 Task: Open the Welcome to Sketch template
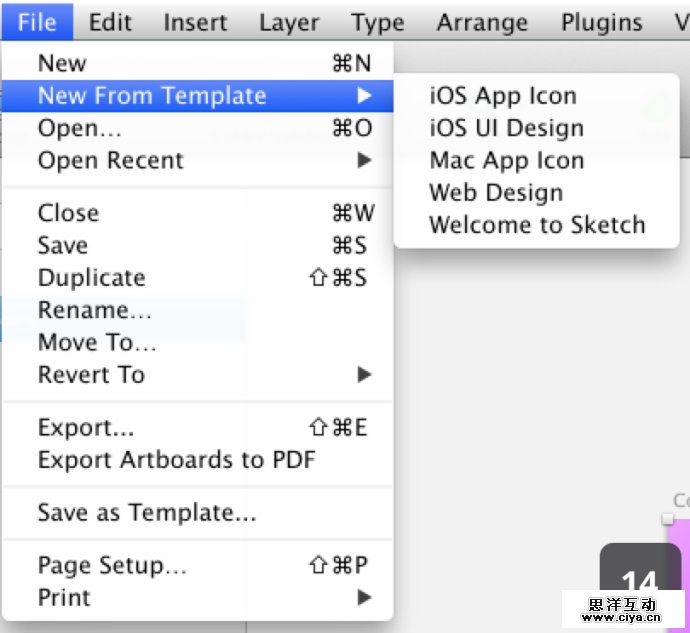tap(537, 224)
